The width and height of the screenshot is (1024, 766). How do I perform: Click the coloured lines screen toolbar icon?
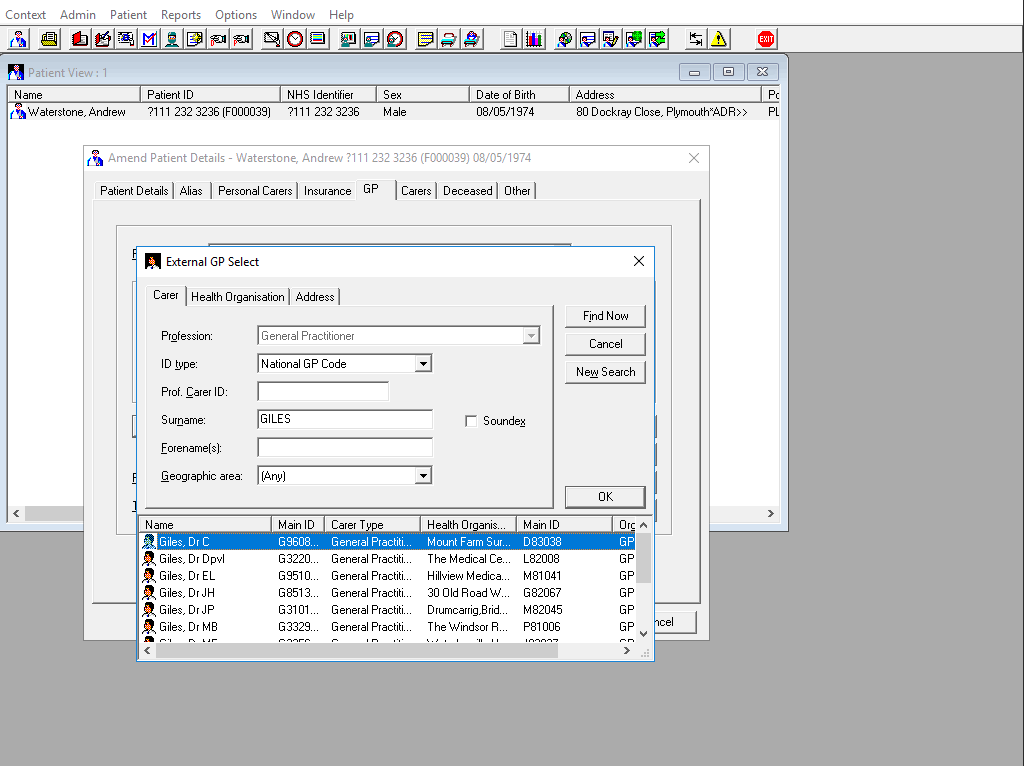318,39
